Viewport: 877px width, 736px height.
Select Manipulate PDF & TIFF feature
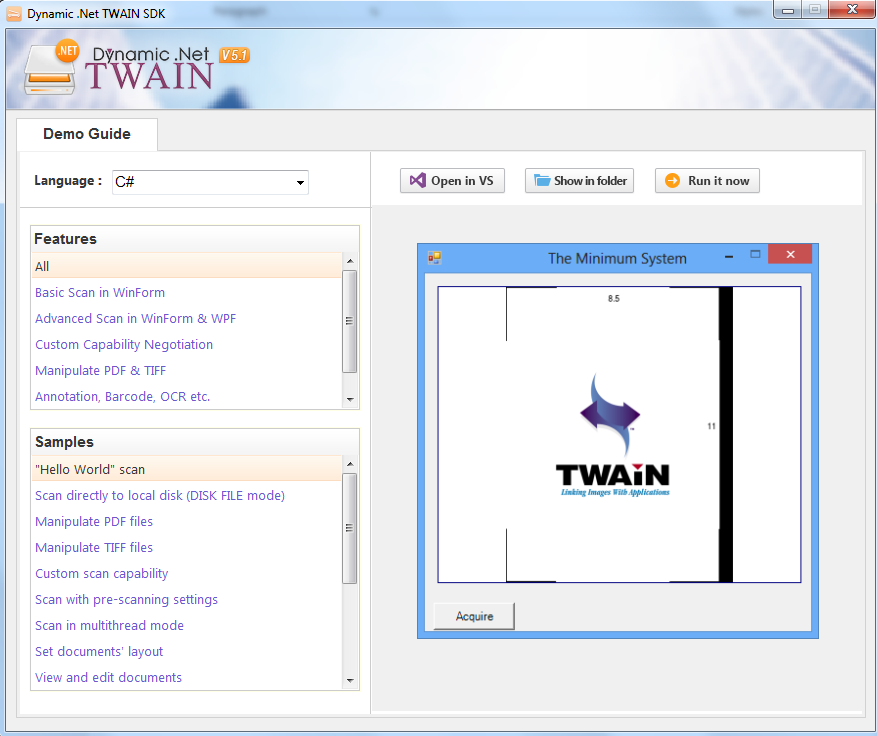pyautogui.click(x=100, y=370)
